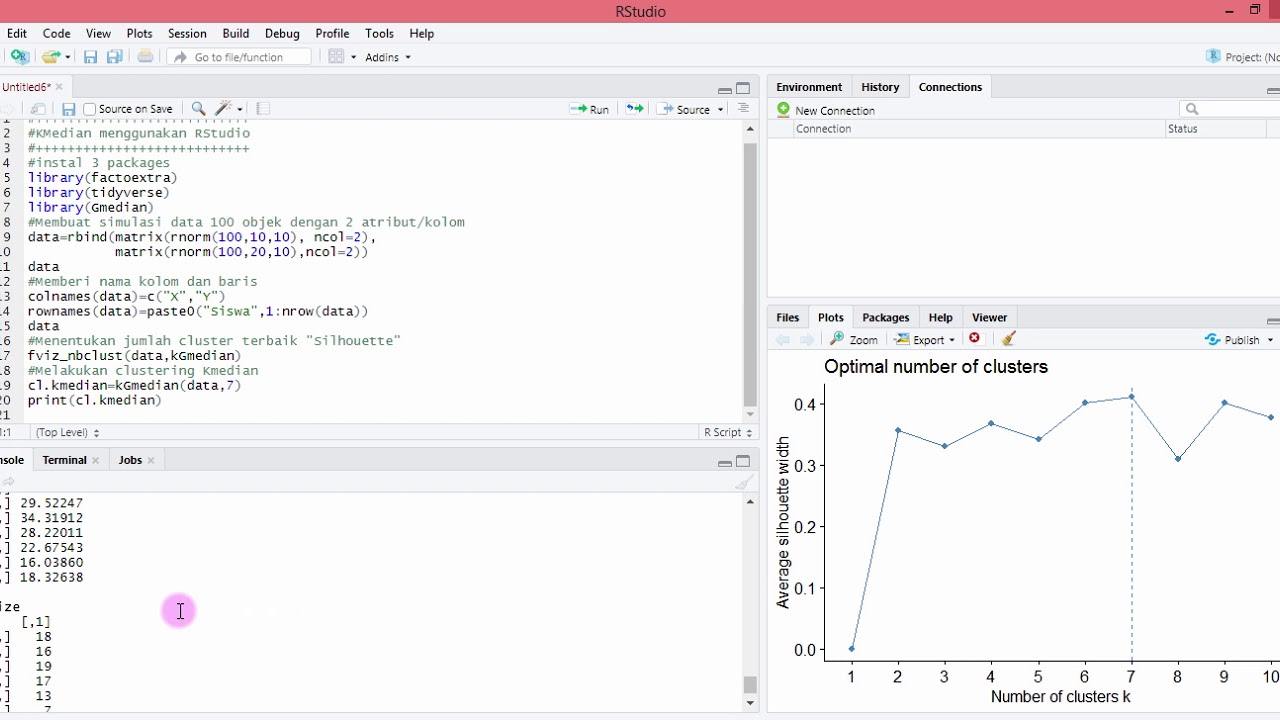Viewport: 1280px width, 720px height.
Task: Save current document in main toolbar
Action: [x=90, y=57]
